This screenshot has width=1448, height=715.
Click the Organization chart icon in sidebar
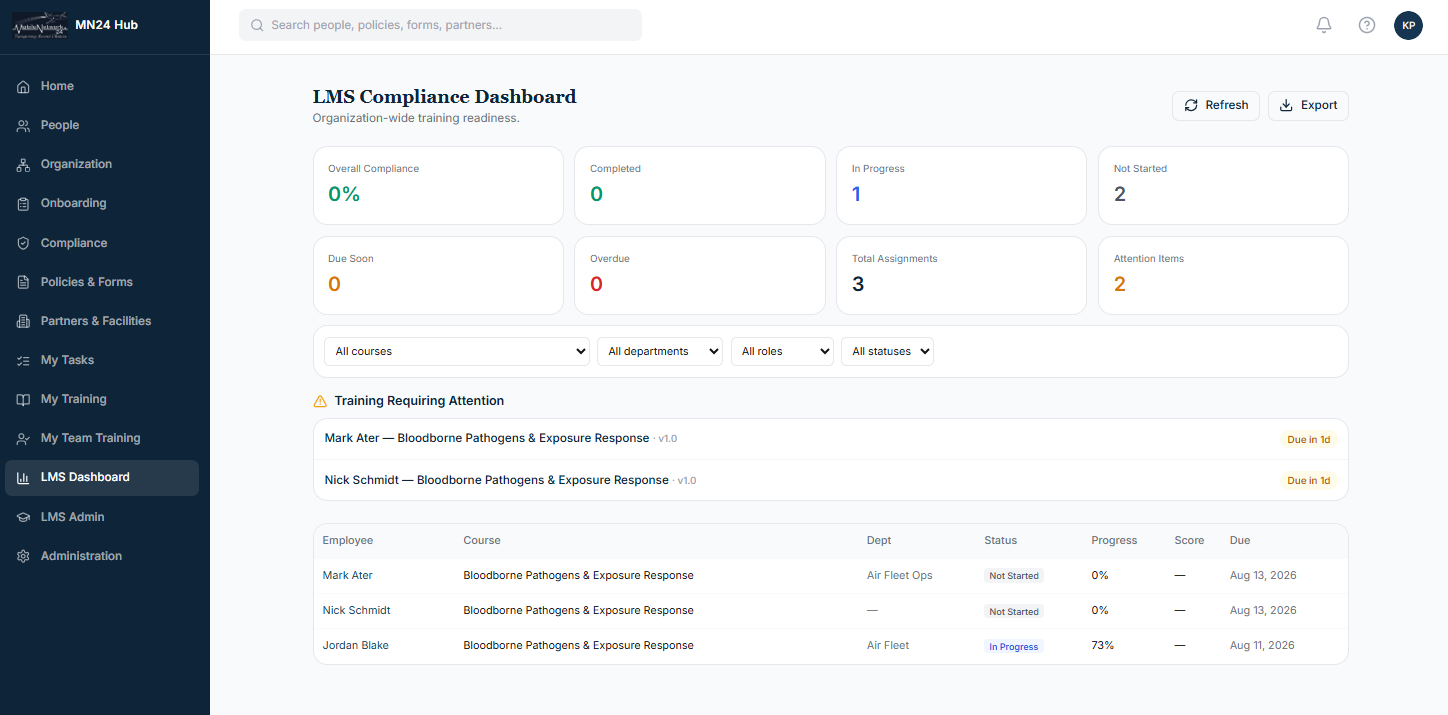23,165
